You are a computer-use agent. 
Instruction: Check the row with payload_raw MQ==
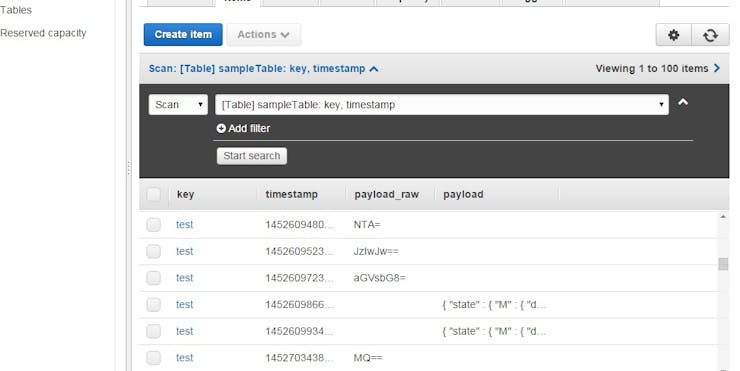click(x=153, y=358)
